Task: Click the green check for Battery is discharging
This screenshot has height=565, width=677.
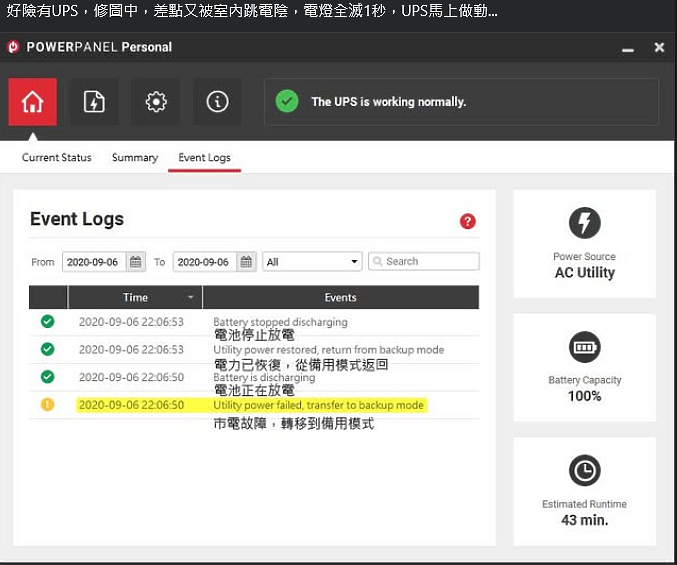Action: [x=47, y=377]
